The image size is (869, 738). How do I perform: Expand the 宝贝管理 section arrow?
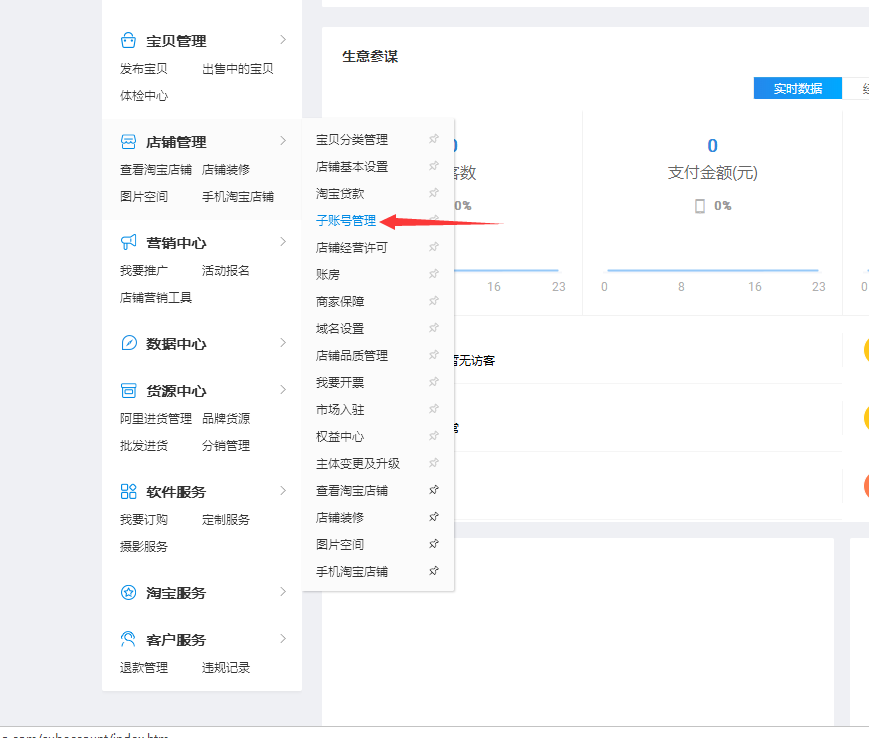click(284, 40)
